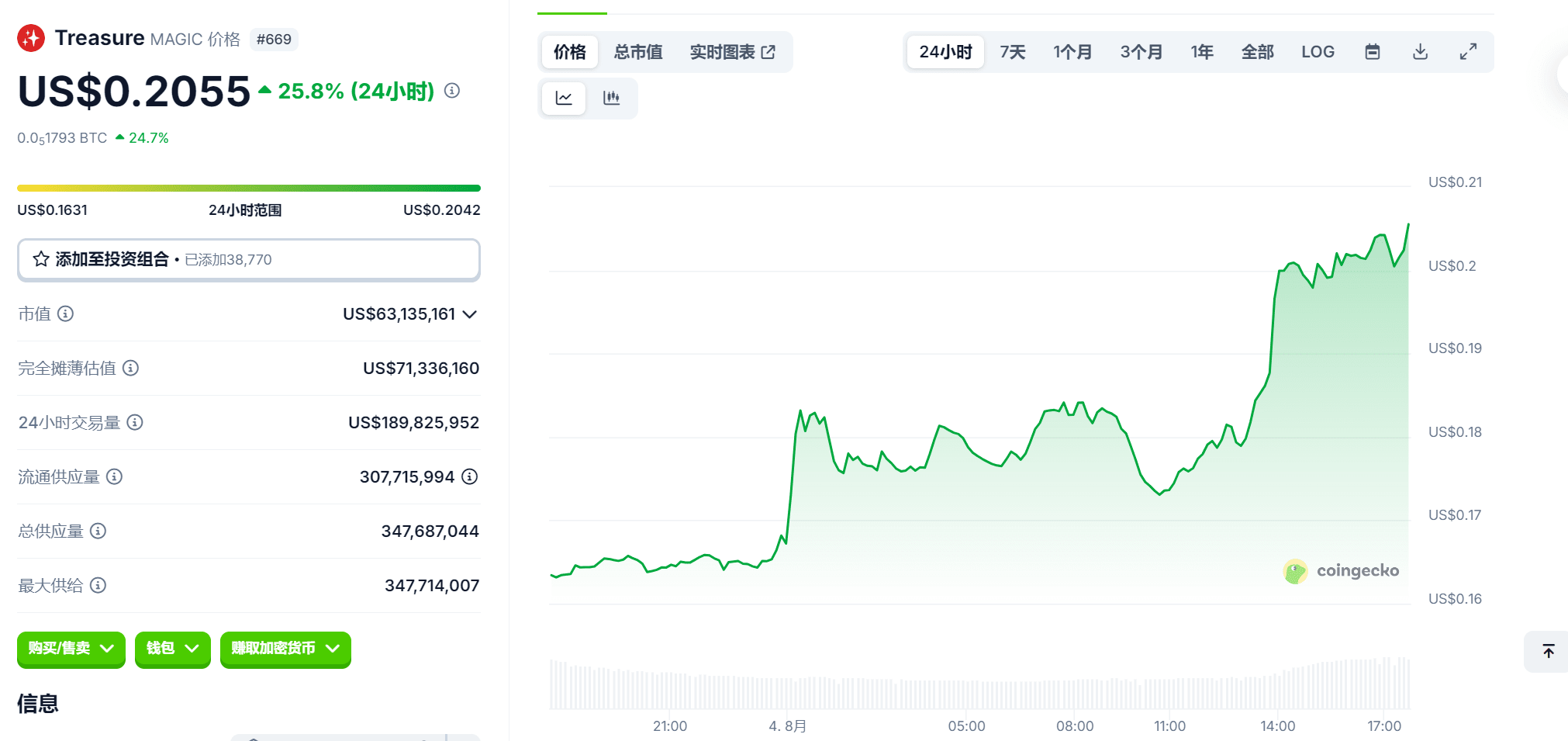Show the 流通供应量 label info tooltip
Image resolution: width=1568 pixels, height=741 pixels.
click(x=115, y=476)
